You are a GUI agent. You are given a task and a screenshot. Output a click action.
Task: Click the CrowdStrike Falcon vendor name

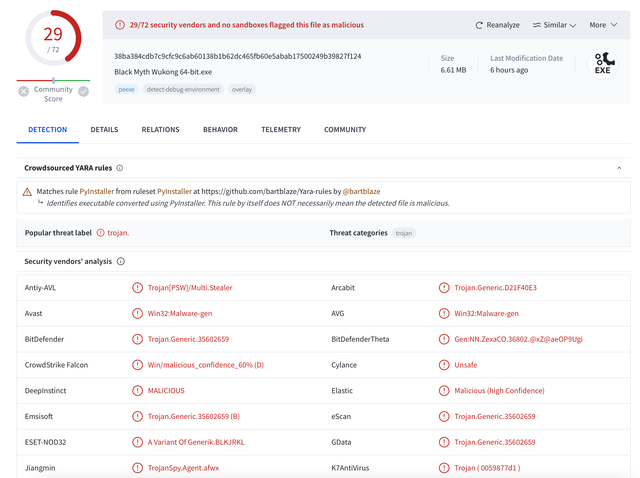click(x=56, y=365)
